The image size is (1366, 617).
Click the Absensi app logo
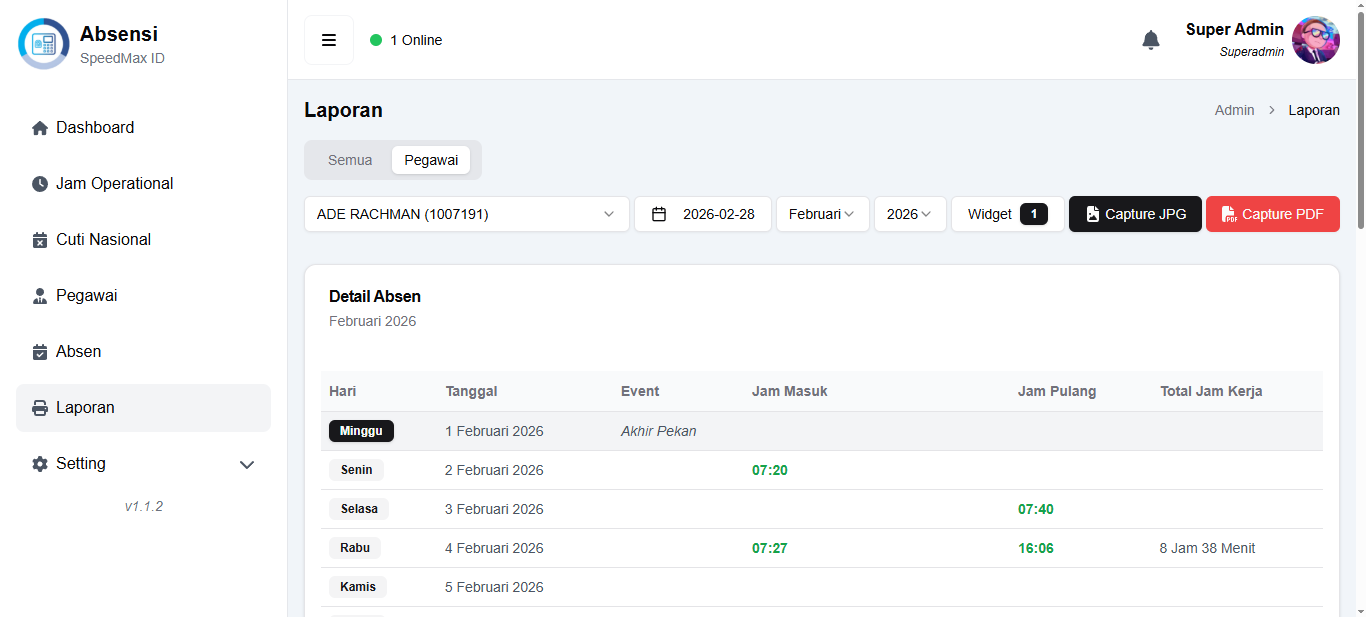click(x=44, y=44)
